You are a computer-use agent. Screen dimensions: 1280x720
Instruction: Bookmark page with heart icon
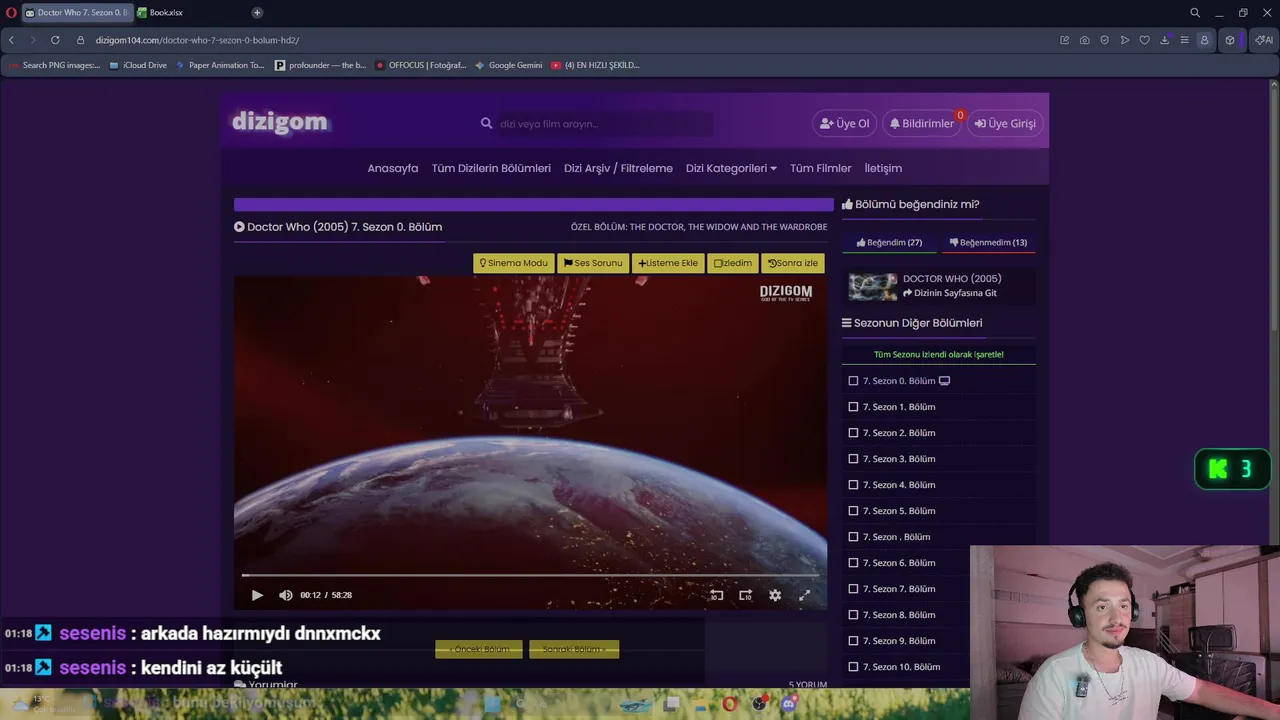click(x=1144, y=40)
